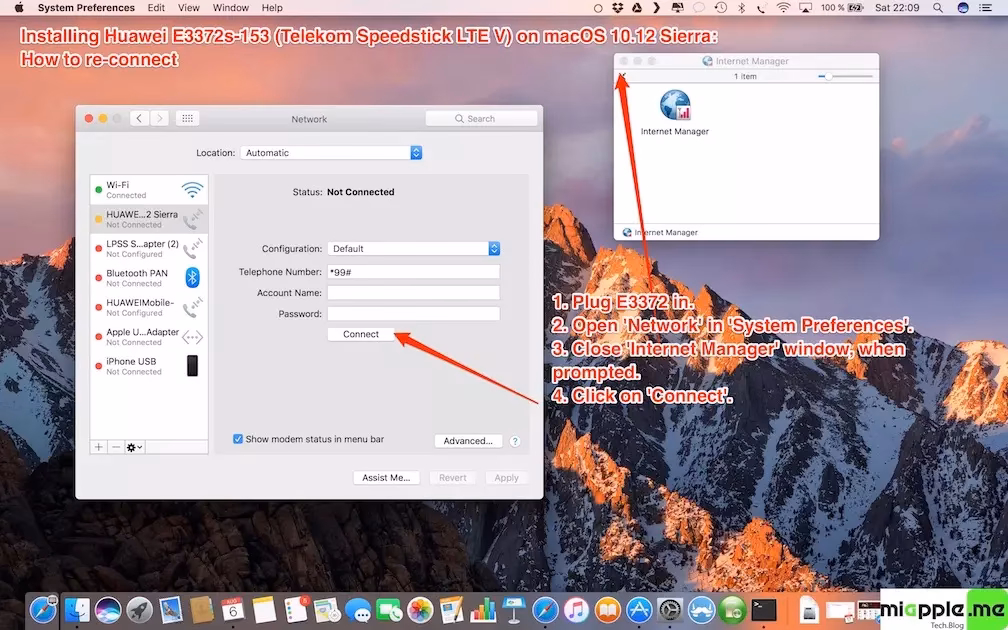The image size is (1008, 630).
Task: Open FaceTime in the Dock
Action: point(389,609)
